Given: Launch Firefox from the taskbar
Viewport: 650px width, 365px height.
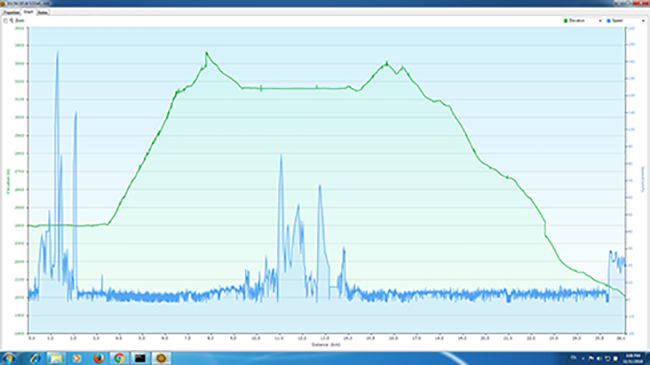Looking at the screenshot, I should 98,358.
